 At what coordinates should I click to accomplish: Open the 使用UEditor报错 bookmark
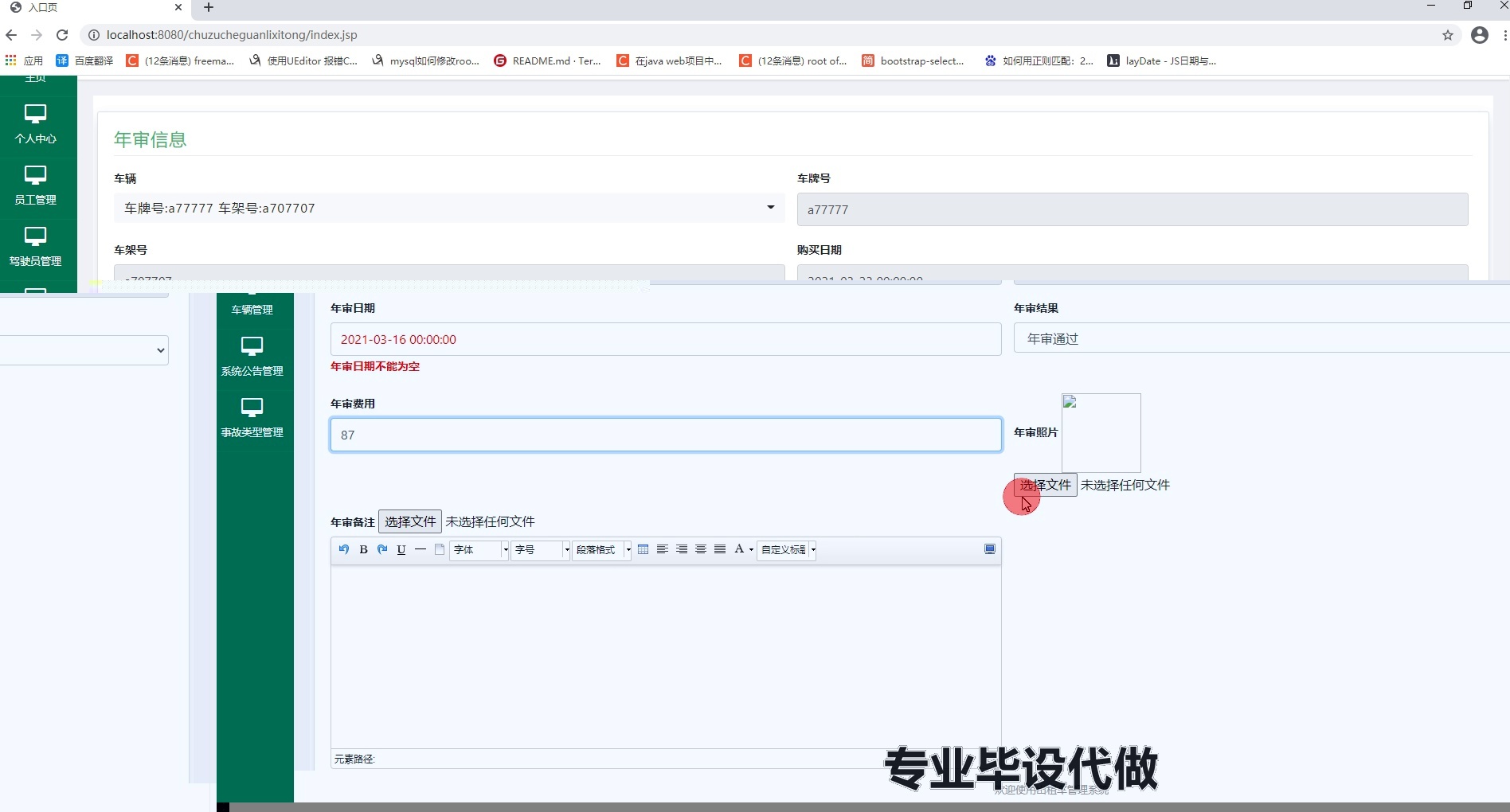[303, 61]
